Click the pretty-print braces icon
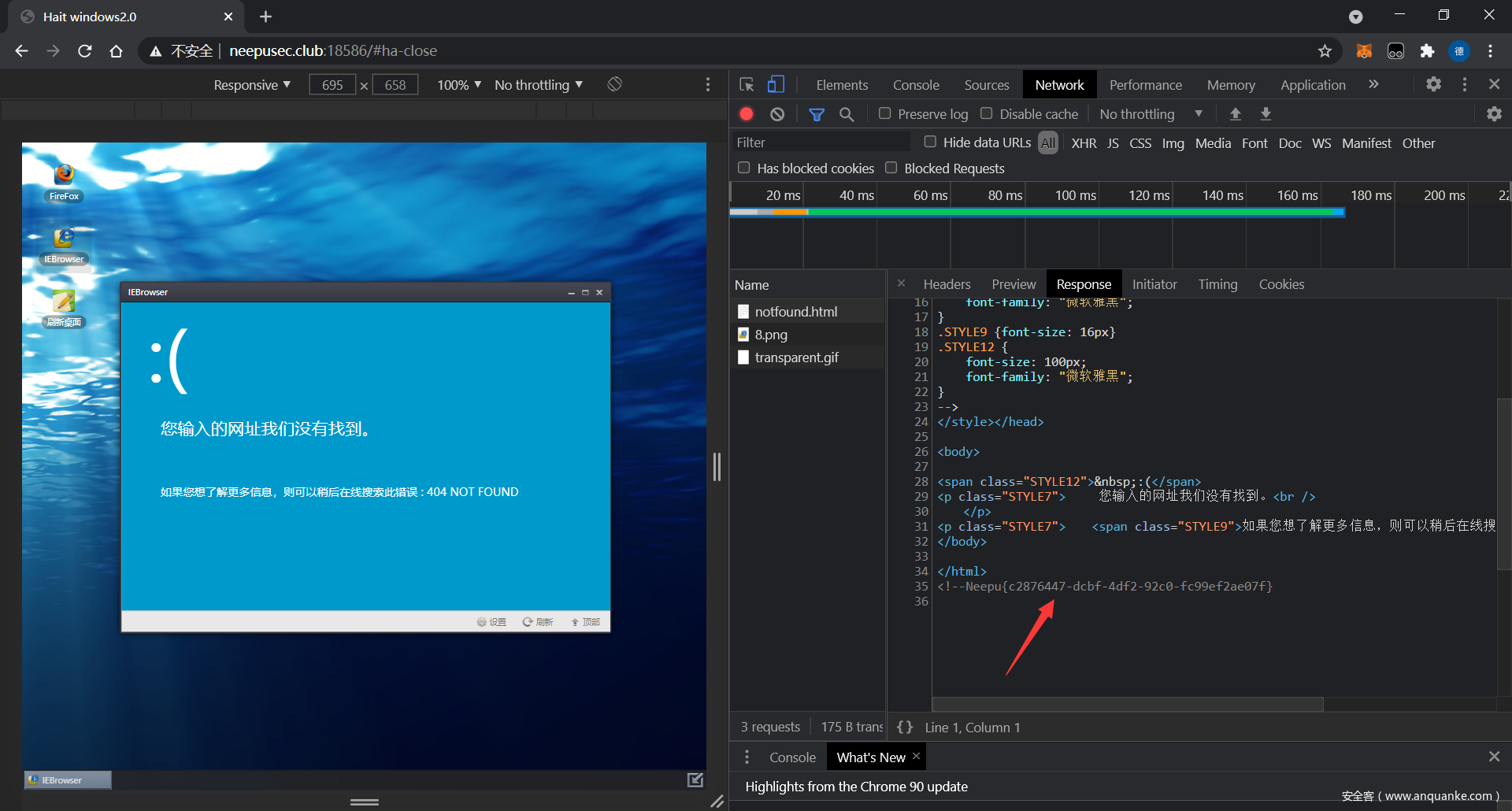Viewport: 1512px width, 811px height. (x=905, y=728)
